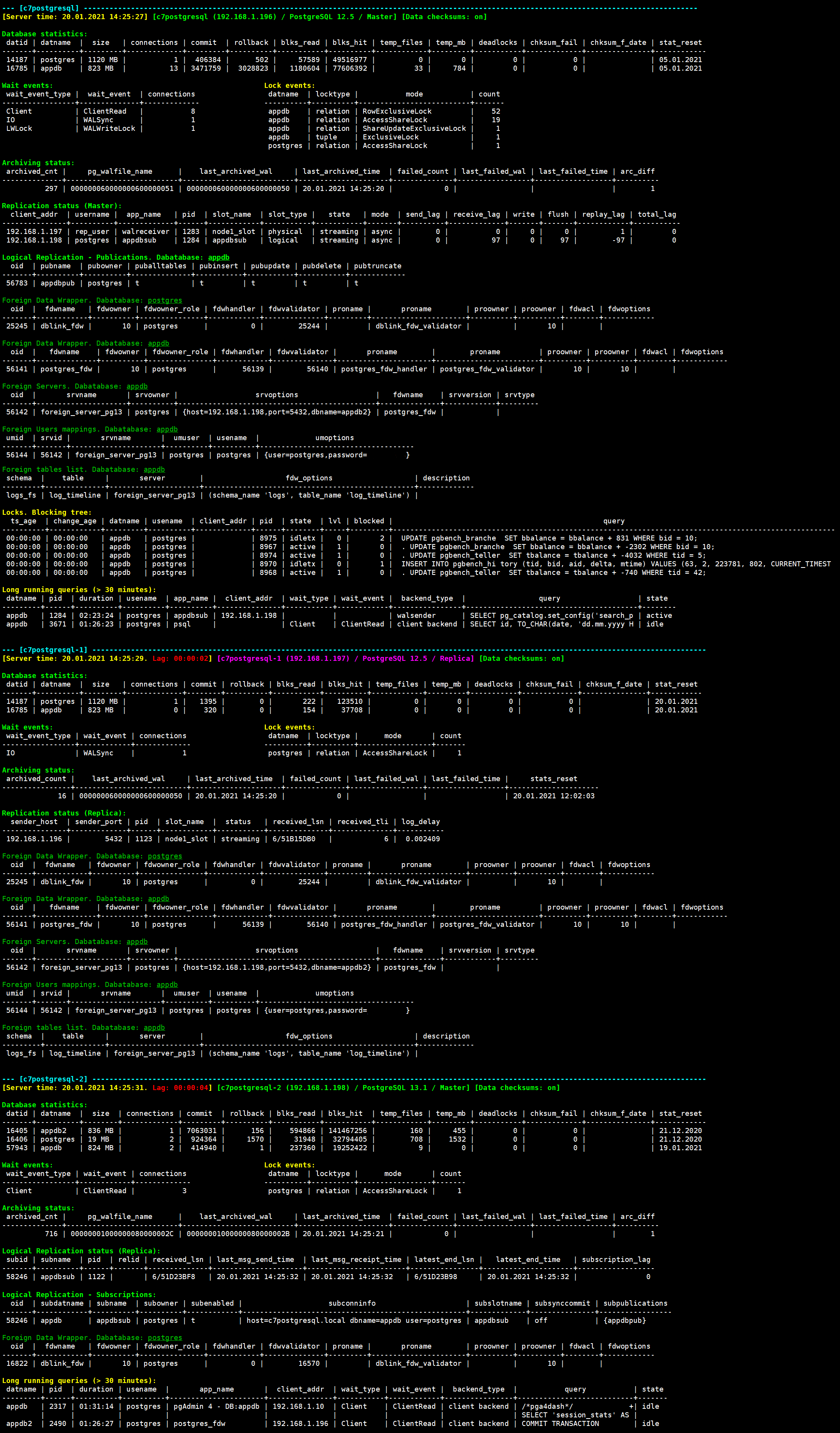Screen dimensions: 840x1433
Task: Click the walsender backend type cell
Action: coord(416,615)
